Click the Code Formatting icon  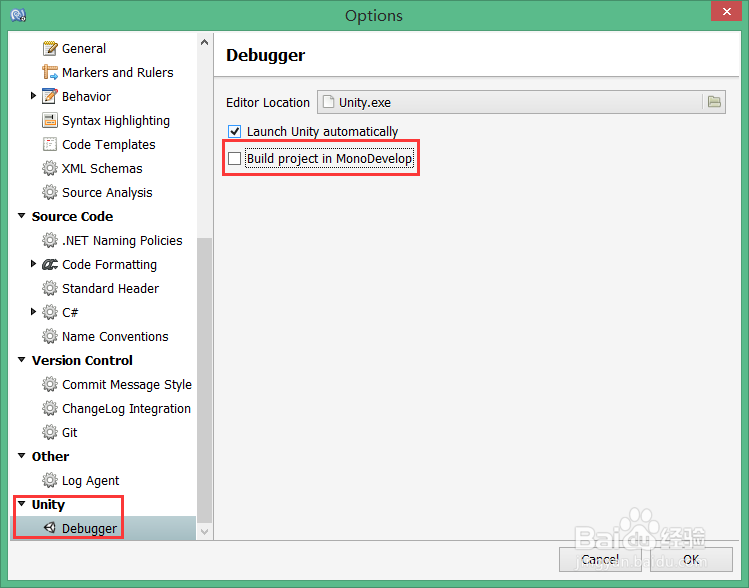pyautogui.click(x=50, y=264)
